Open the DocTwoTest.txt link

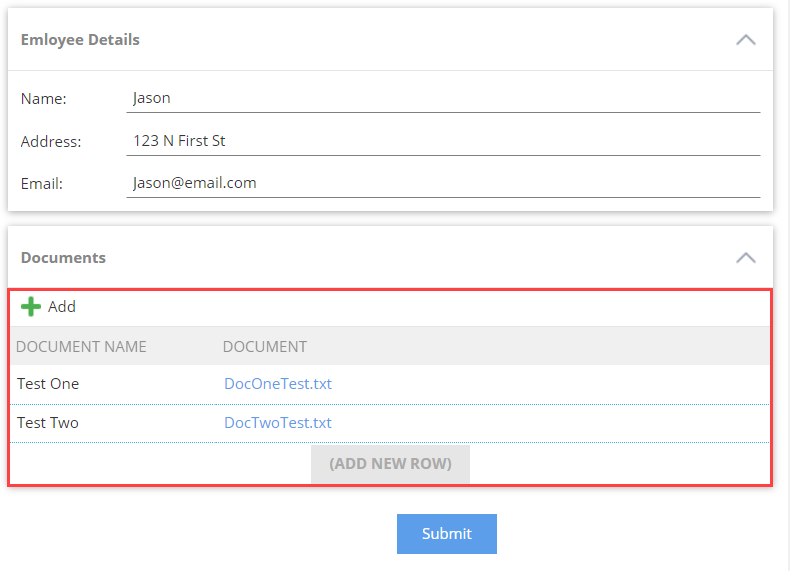click(x=278, y=423)
